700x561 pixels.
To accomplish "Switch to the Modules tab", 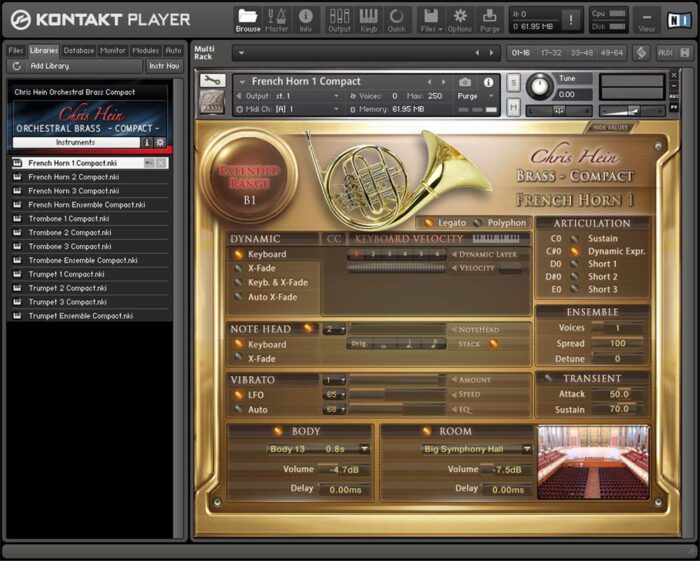I will tap(145, 50).
